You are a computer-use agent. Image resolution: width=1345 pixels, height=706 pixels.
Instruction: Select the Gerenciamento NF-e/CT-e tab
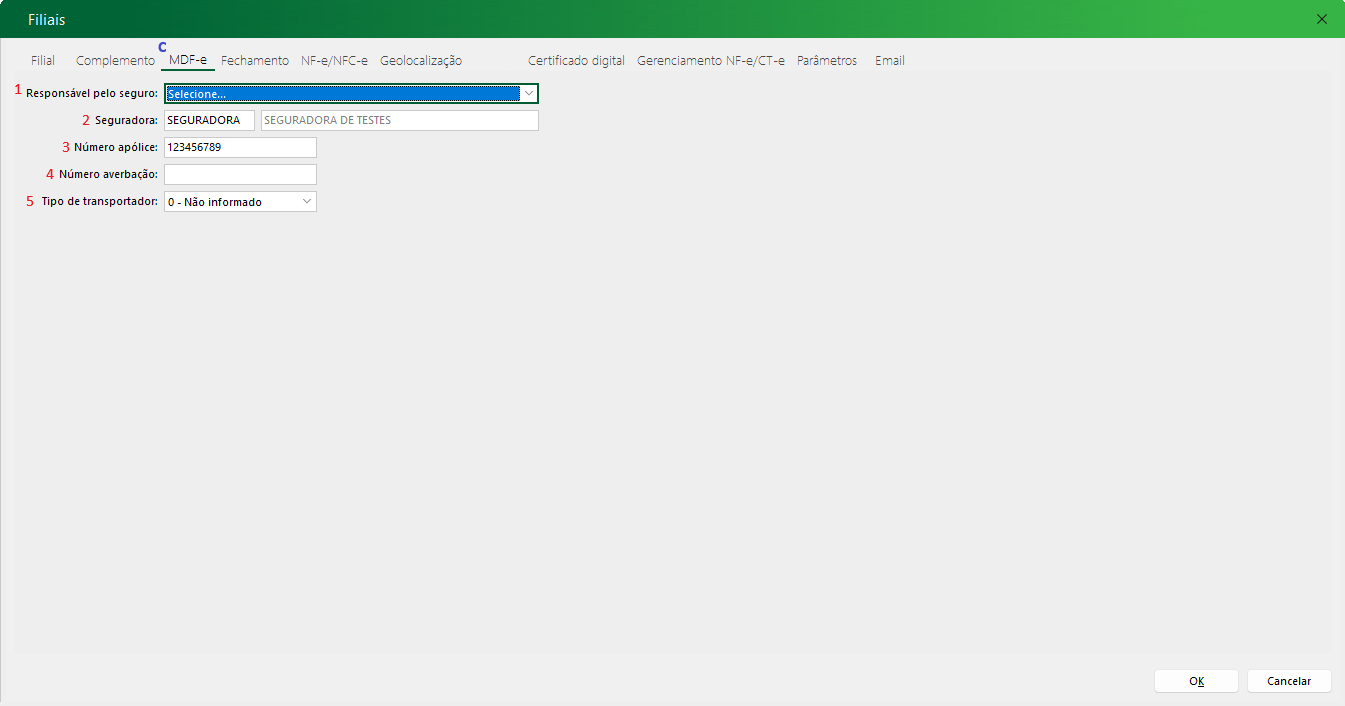point(711,61)
